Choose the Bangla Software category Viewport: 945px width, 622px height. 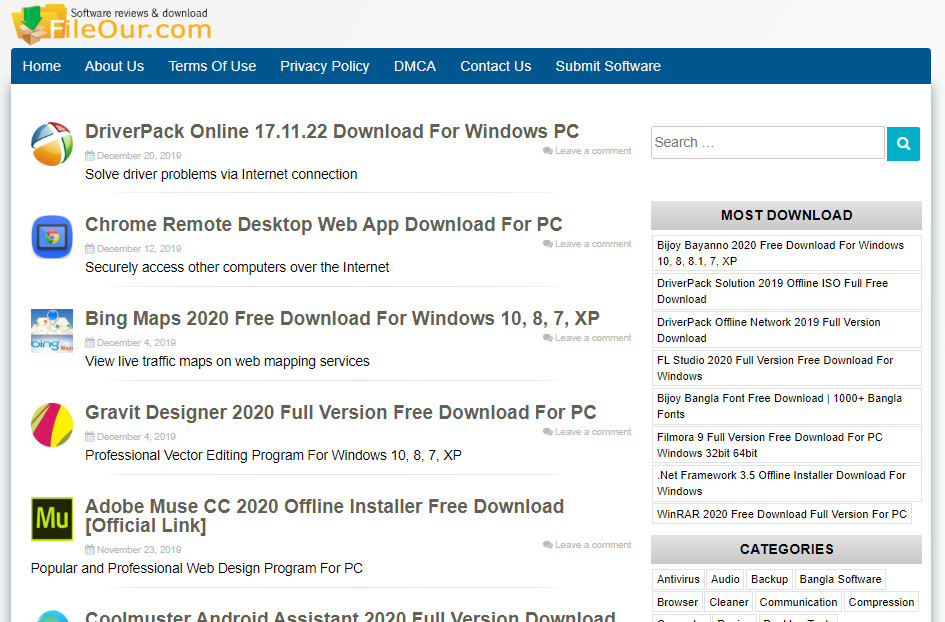coord(840,579)
